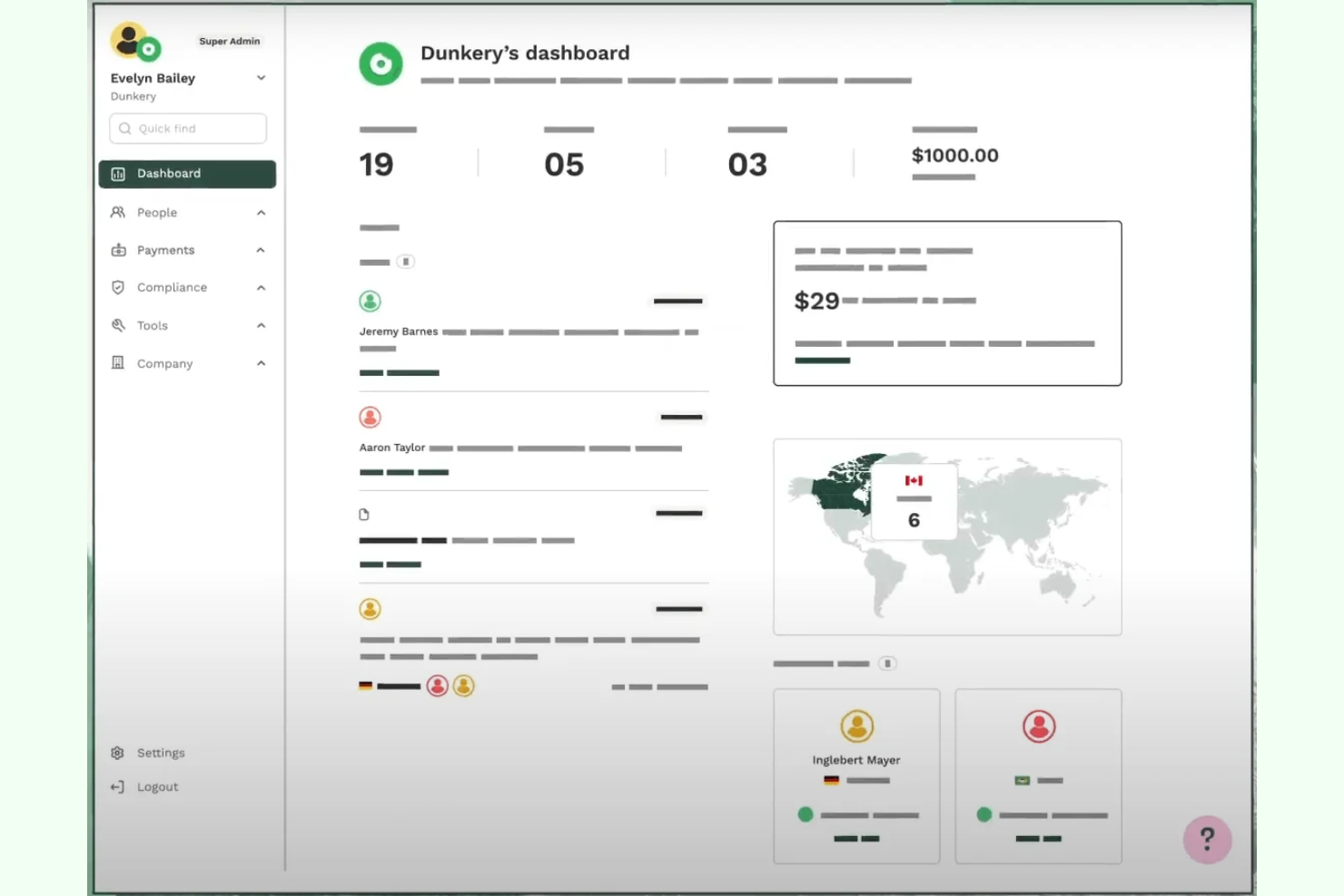Click the Quick find search field
This screenshot has height=896, width=1344.
[188, 129]
